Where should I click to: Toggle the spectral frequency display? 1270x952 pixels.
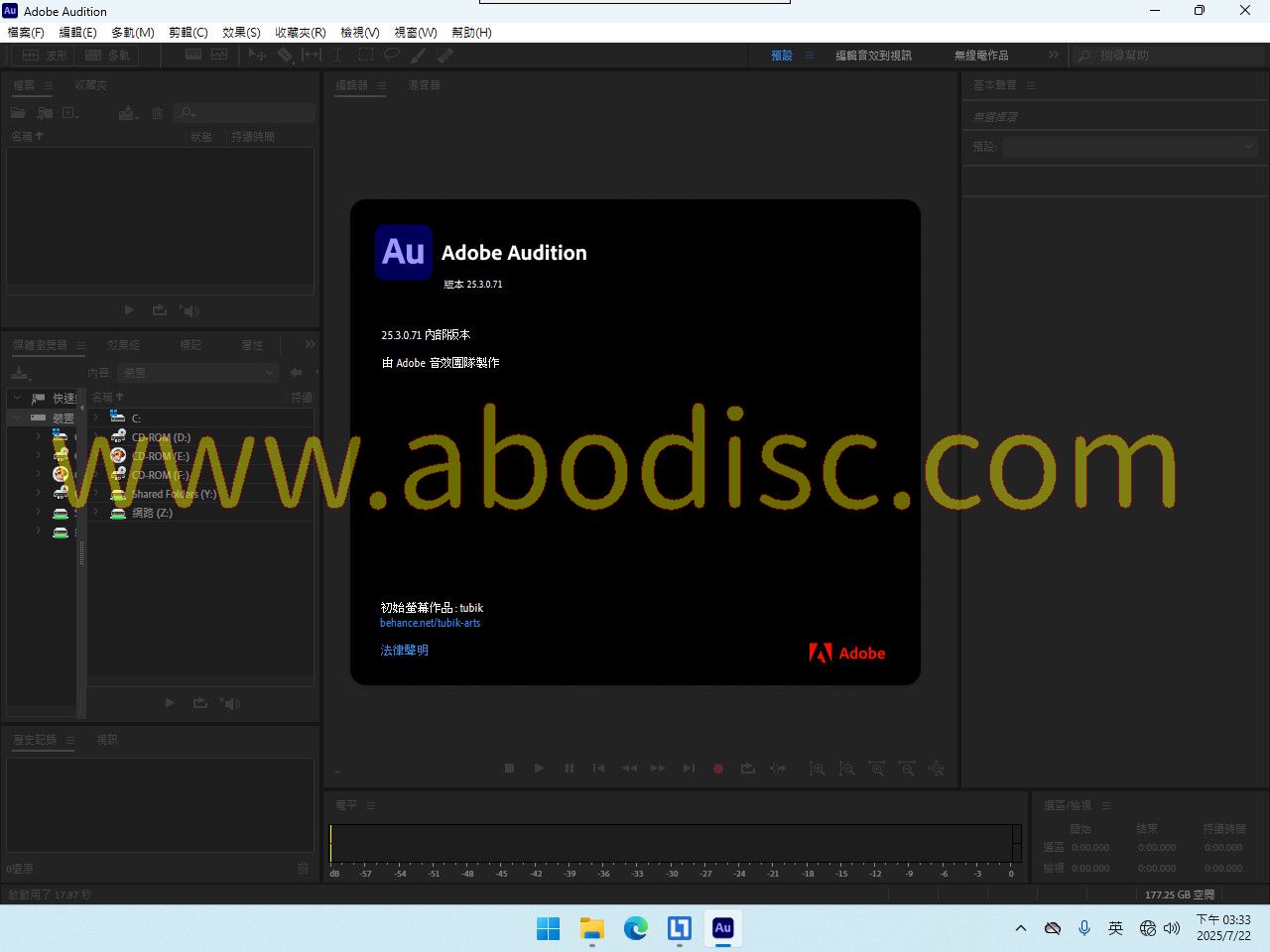point(193,56)
